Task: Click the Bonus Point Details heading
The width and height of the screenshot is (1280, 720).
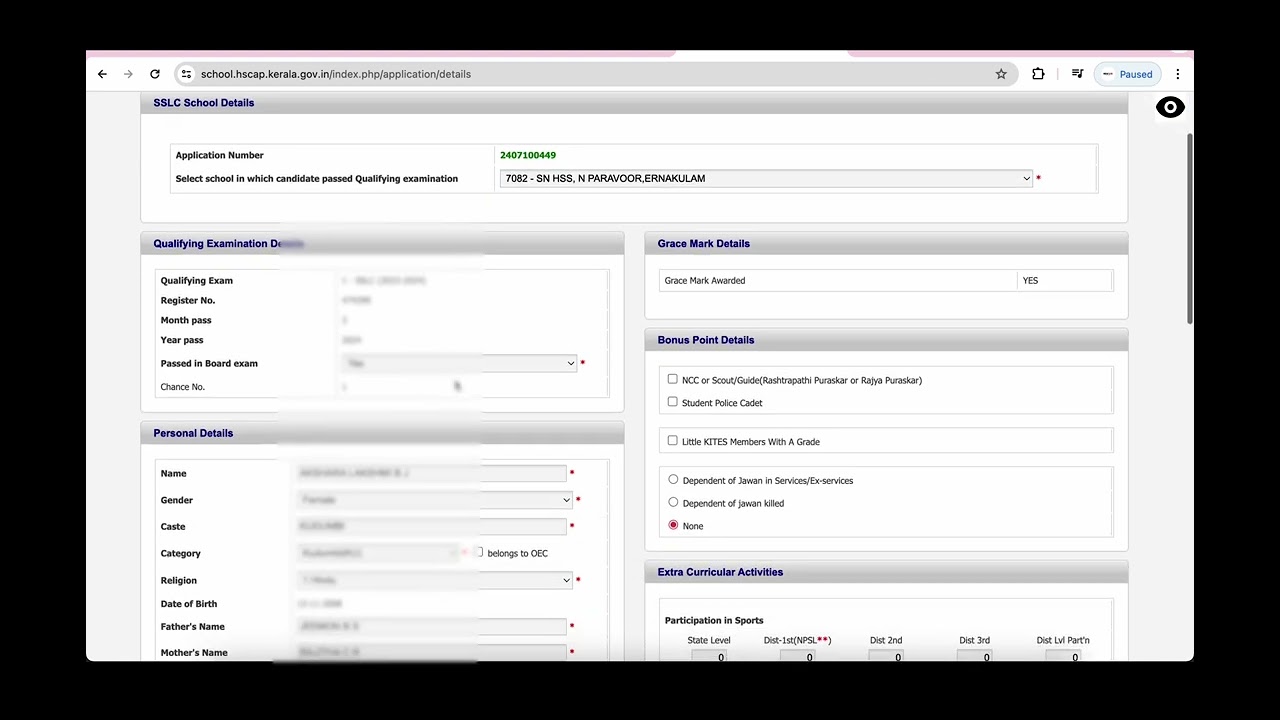Action: (706, 340)
